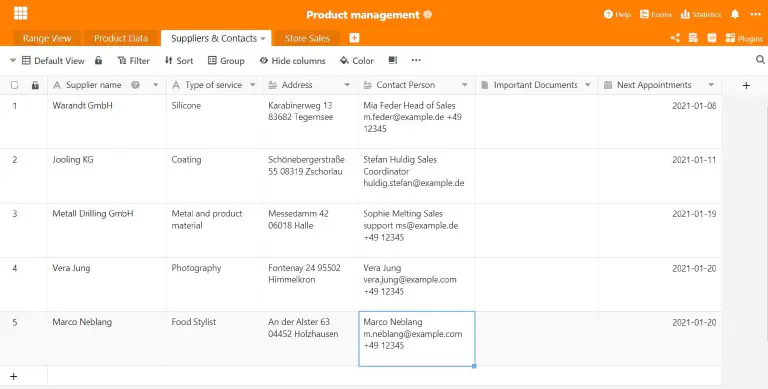Viewport: 768px width, 389px height.
Task: Open Address column dropdown
Action: (x=347, y=85)
